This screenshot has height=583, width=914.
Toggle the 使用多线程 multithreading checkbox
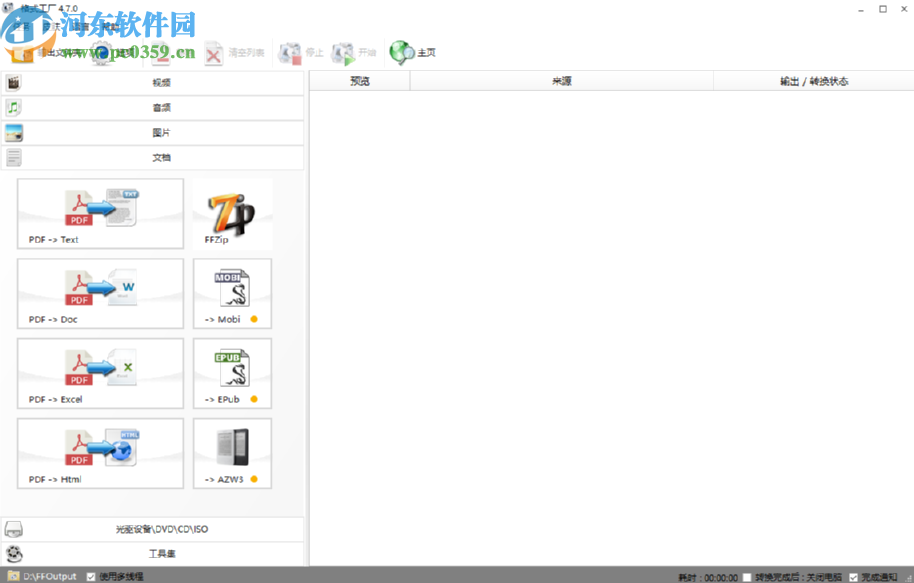pyautogui.click(x=91, y=577)
